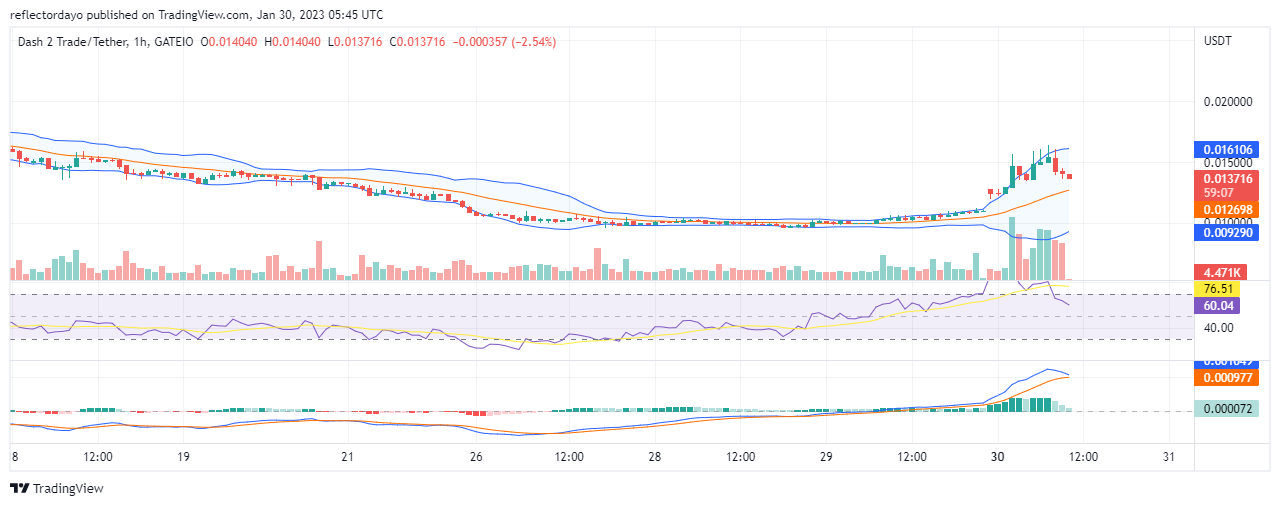This screenshot has width=1280, height=506.
Task: Select the yellow 76.51 RSI average label
Action: [x=1218, y=288]
